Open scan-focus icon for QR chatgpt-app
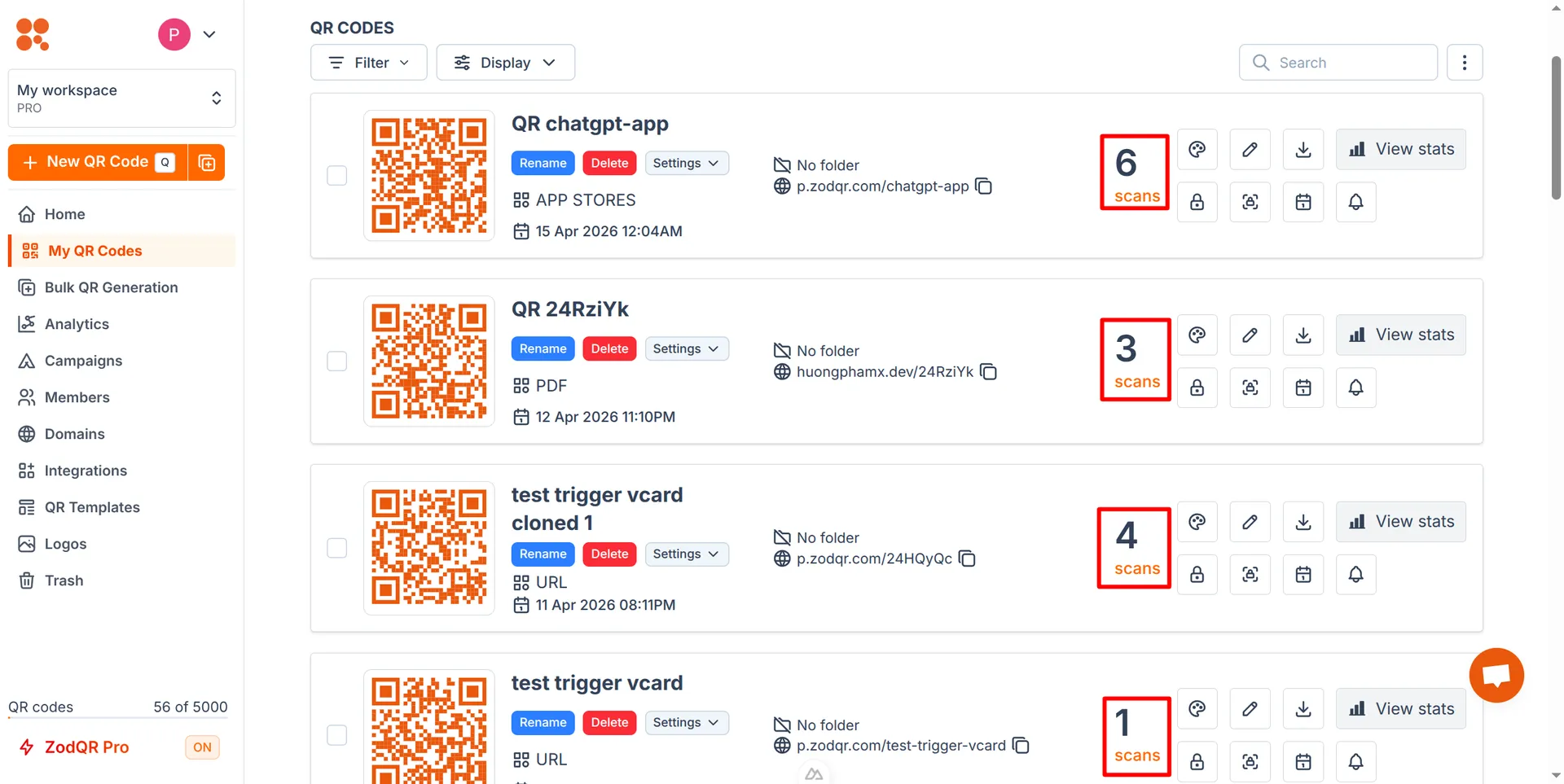Screen dimensions: 1564x784 [1250, 202]
